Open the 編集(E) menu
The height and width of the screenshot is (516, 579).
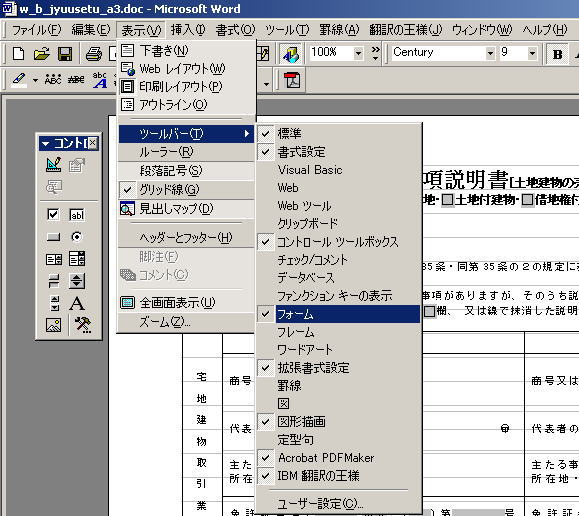pyautogui.click(x=91, y=30)
